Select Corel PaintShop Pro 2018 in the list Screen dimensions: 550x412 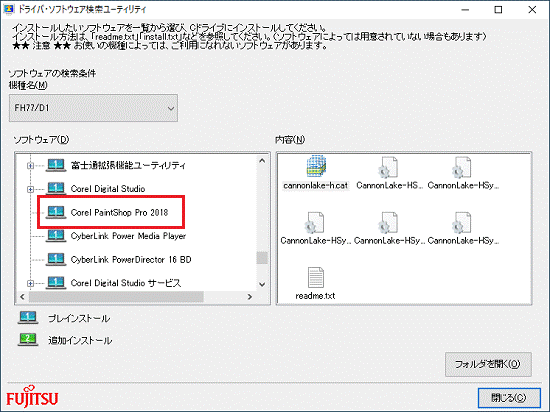tap(119, 212)
